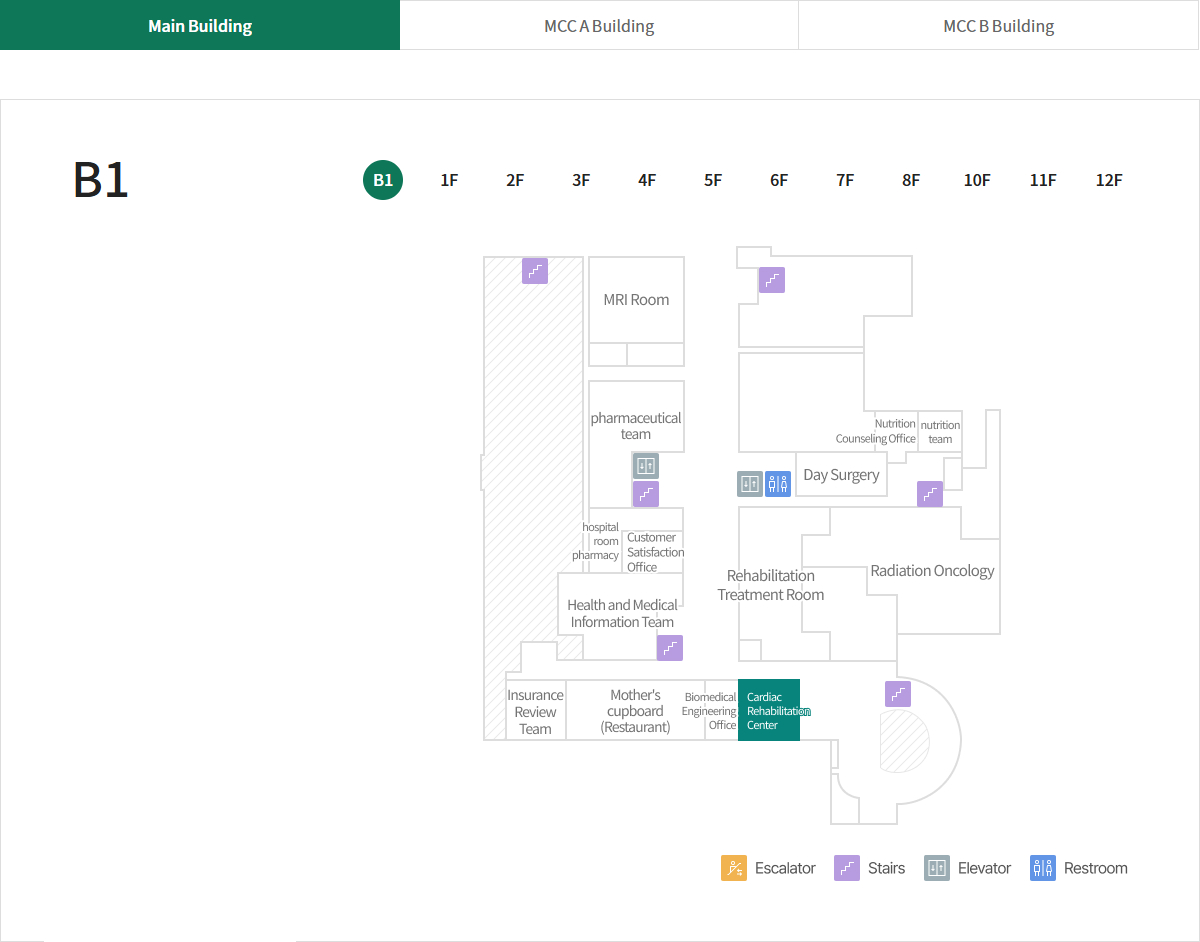
Task: Click the Elevator legend icon
Action: tap(937, 868)
